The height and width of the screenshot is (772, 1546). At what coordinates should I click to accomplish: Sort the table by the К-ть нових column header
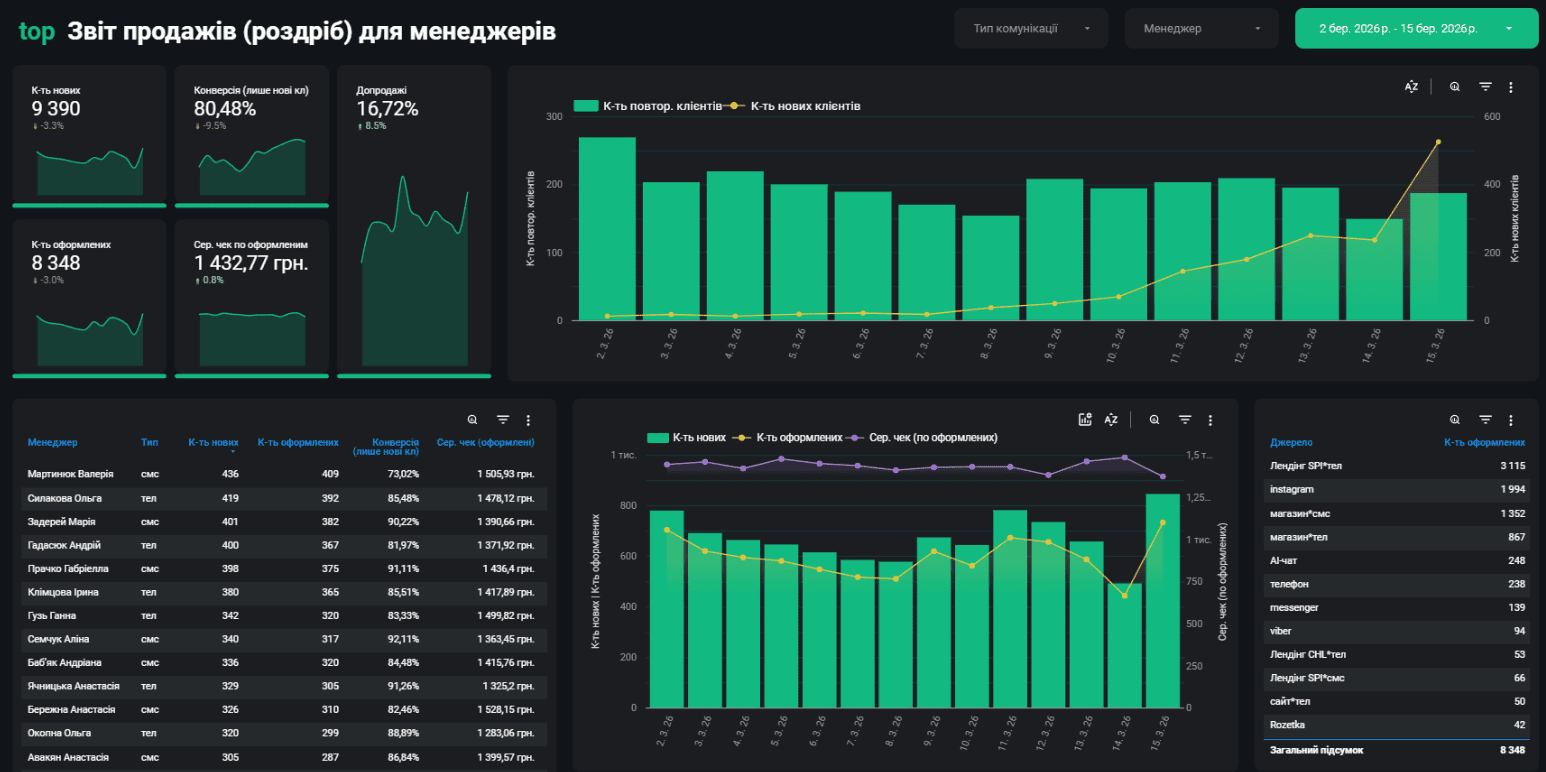(213, 442)
